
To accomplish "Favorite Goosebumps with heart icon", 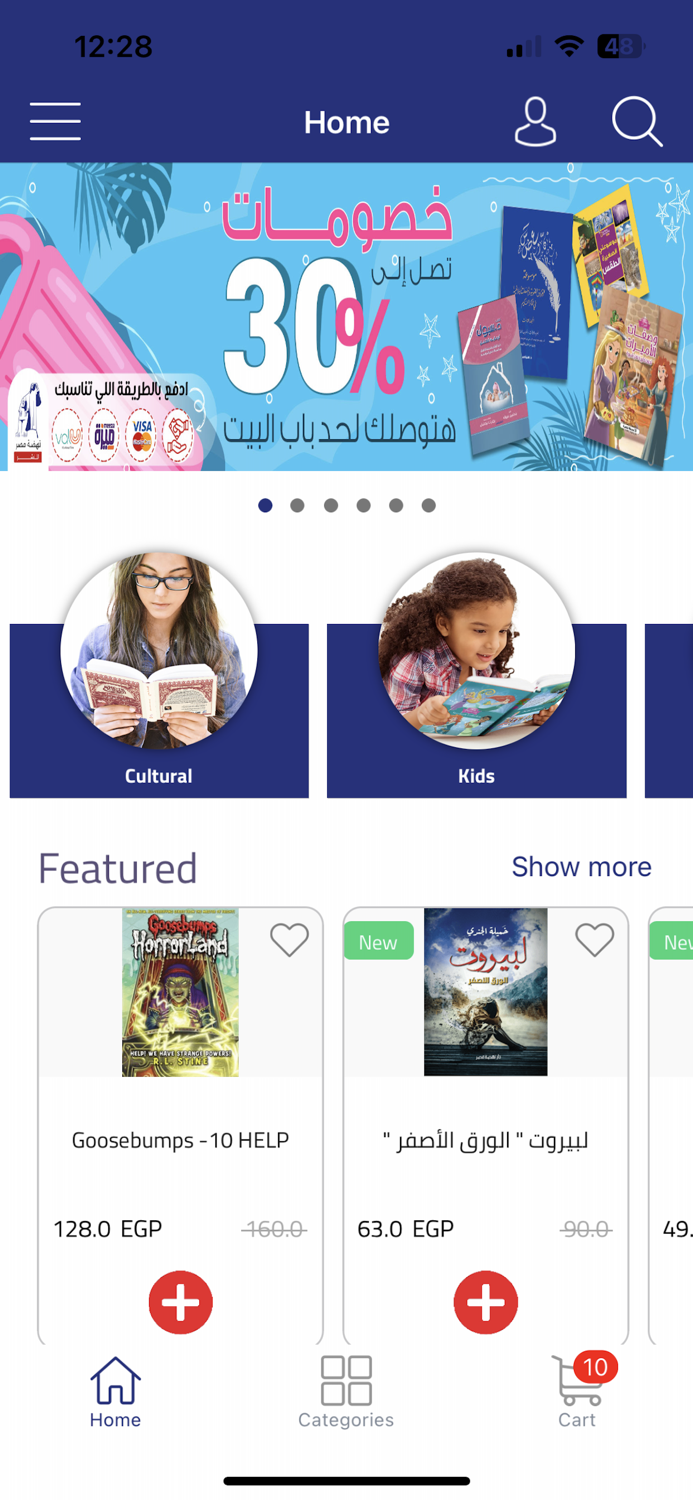I will point(289,940).
